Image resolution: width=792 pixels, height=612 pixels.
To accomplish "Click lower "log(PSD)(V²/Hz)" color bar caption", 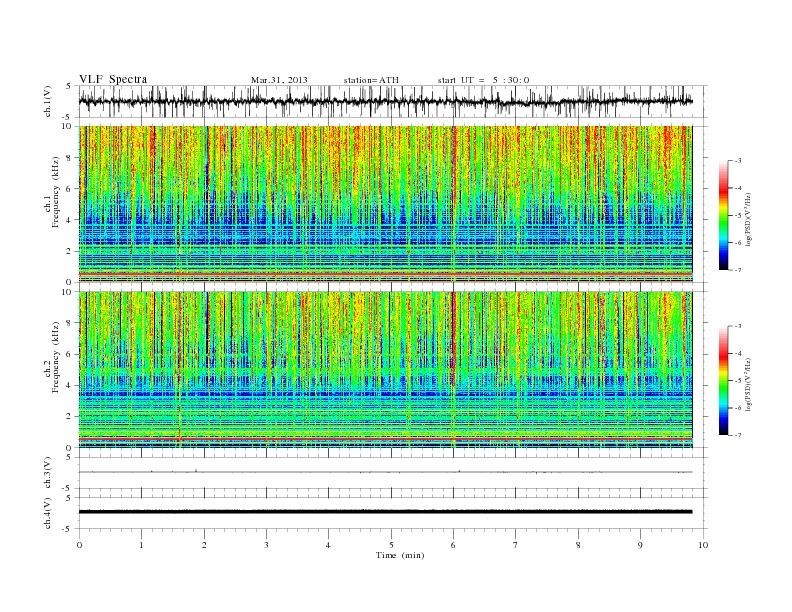I will pos(749,383).
